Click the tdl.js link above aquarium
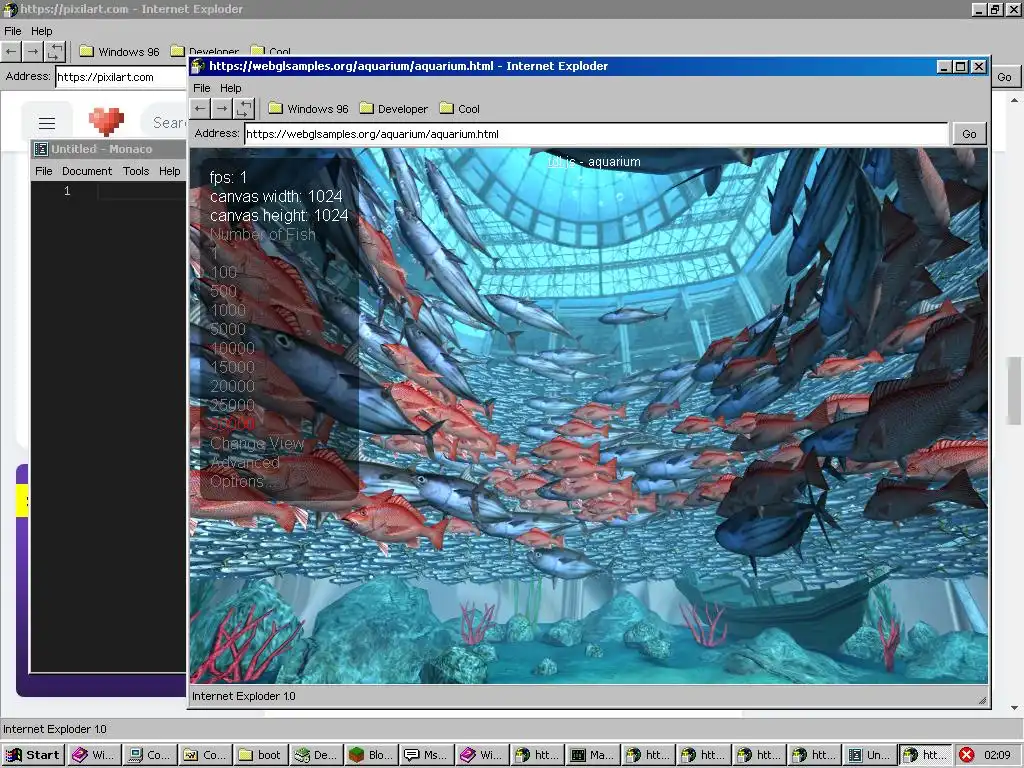The height and width of the screenshot is (768, 1024). coord(561,161)
